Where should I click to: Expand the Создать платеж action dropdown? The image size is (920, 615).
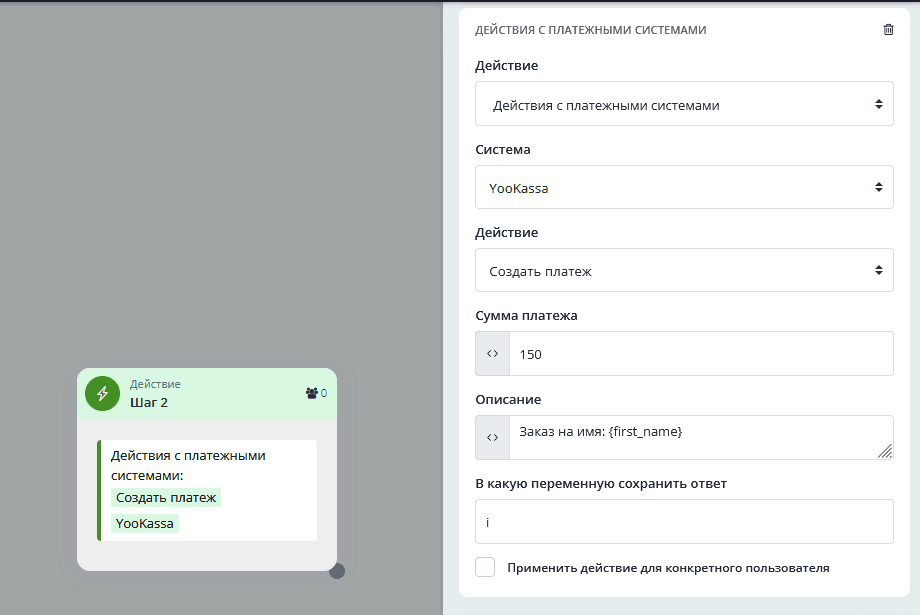684,270
